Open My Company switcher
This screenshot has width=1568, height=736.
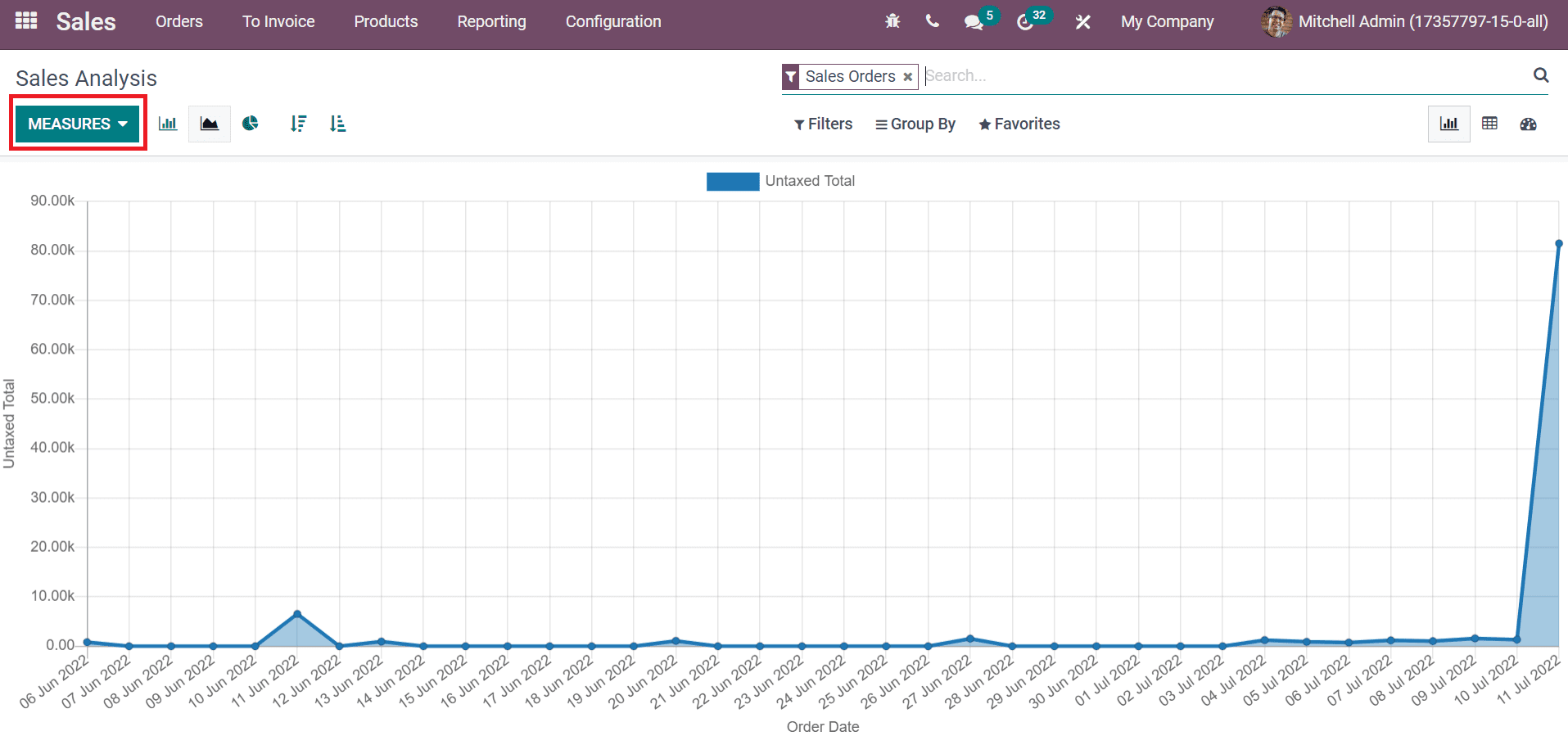[x=1168, y=22]
